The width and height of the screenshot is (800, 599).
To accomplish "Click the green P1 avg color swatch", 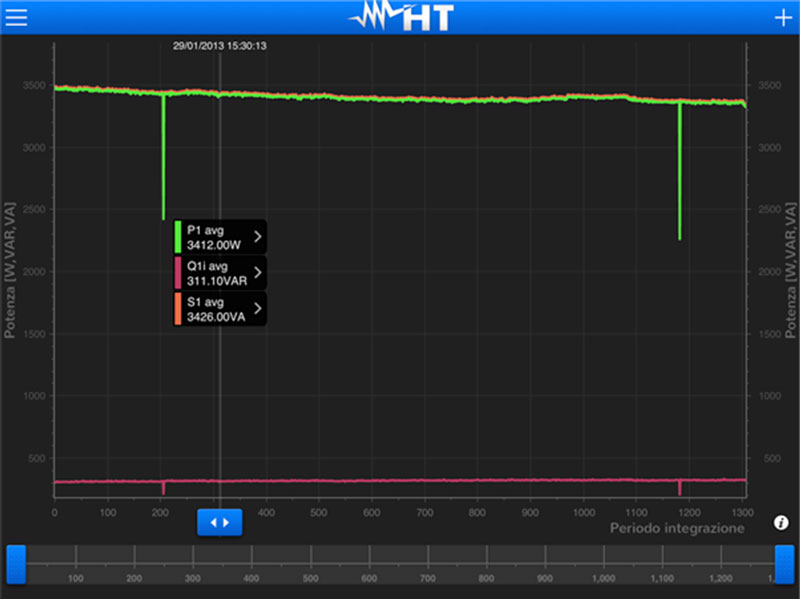I will click(x=178, y=236).
